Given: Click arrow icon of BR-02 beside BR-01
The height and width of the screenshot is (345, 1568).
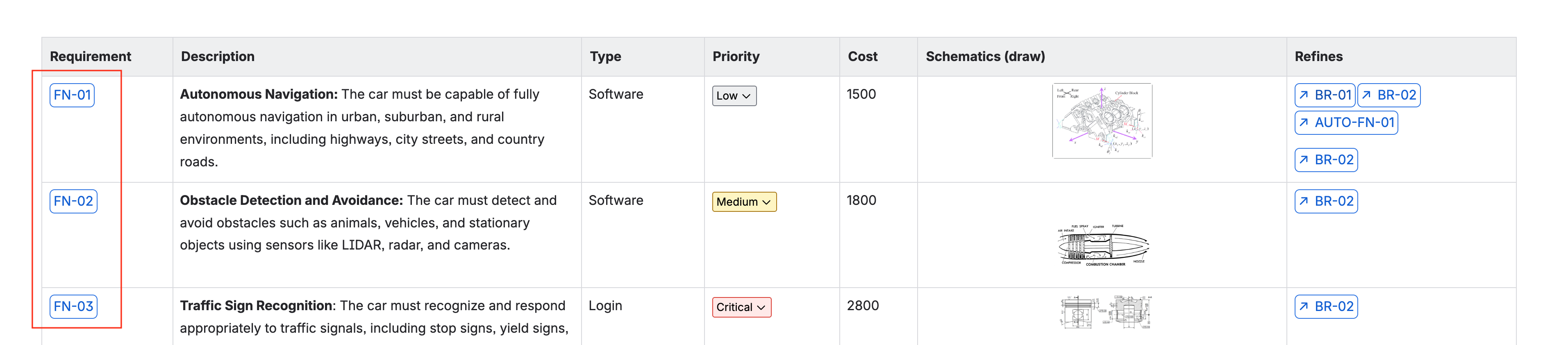Looking at the screenshot, I should 1366,95.
